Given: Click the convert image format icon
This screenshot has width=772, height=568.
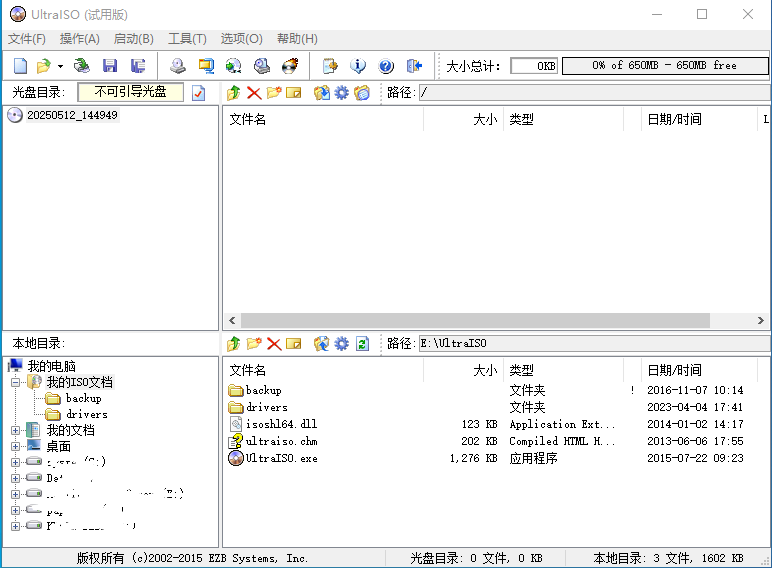Looking at the screenshot, I should coord(233,65).
